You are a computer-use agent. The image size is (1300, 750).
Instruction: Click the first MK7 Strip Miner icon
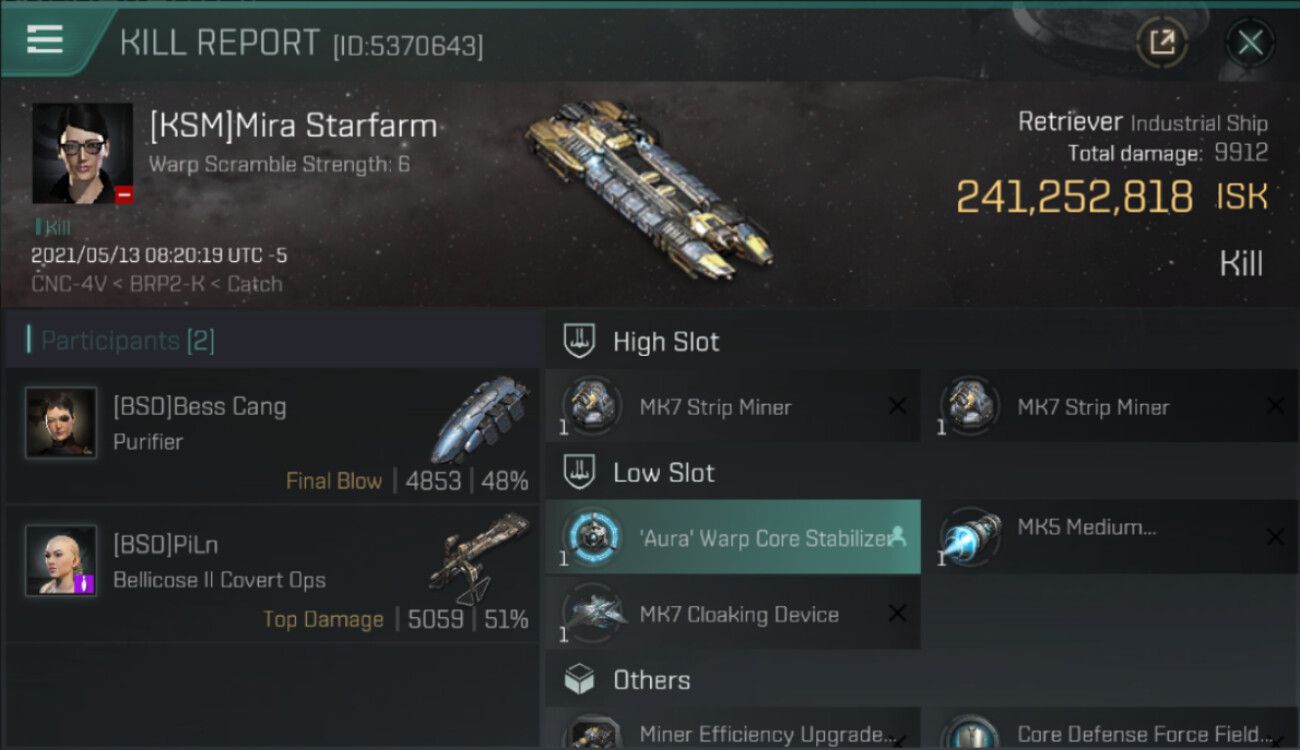pos(592,406)
